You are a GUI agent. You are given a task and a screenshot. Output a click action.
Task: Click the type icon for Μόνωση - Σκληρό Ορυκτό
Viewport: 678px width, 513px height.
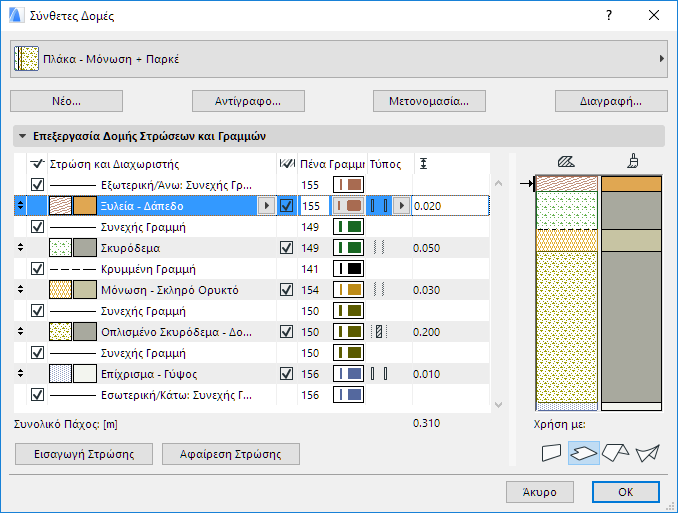point(379,290)
